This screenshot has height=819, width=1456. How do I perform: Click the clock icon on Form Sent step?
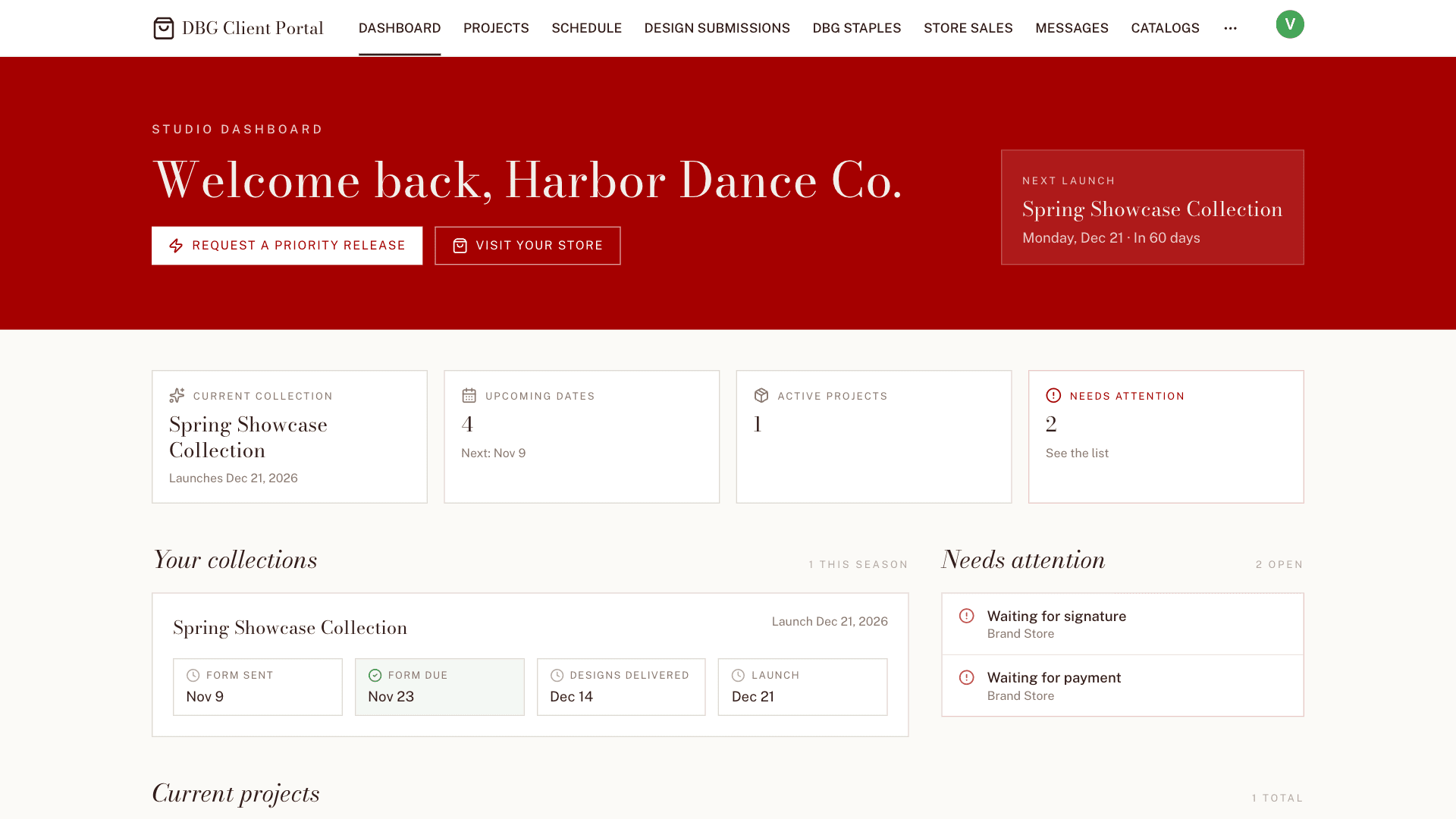coord(193,675)
